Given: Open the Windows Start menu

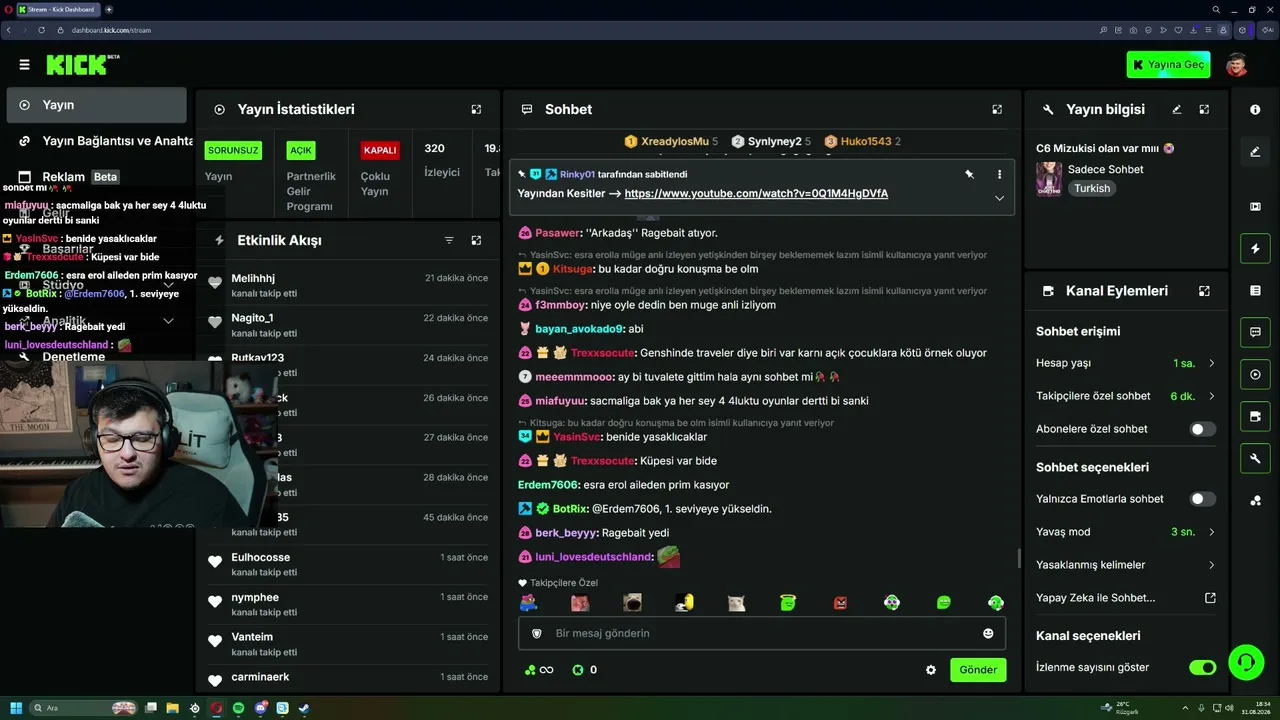Looking at the screenshot, I should pyautogui.click(x=16, y=708).
